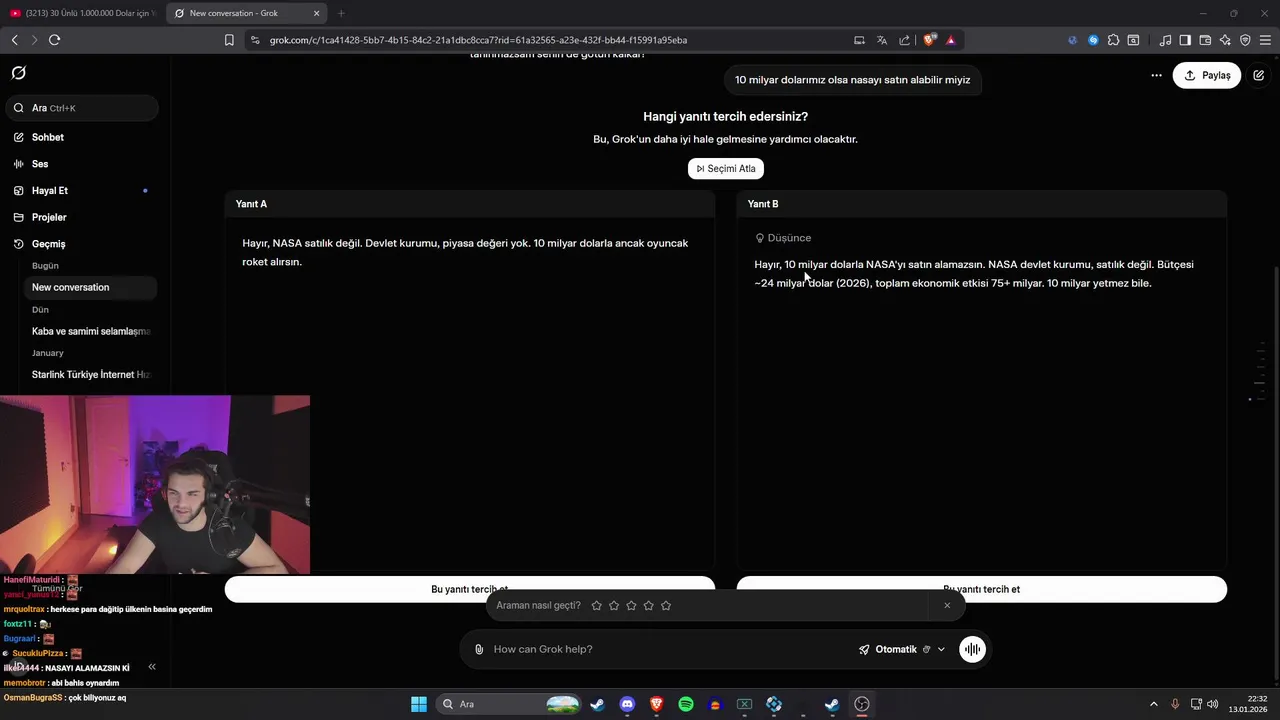This screenshot has height=720, width=1280.
Task: Expand the Düşünce thought section in Yanıt B
Action: tap(783, 238)
